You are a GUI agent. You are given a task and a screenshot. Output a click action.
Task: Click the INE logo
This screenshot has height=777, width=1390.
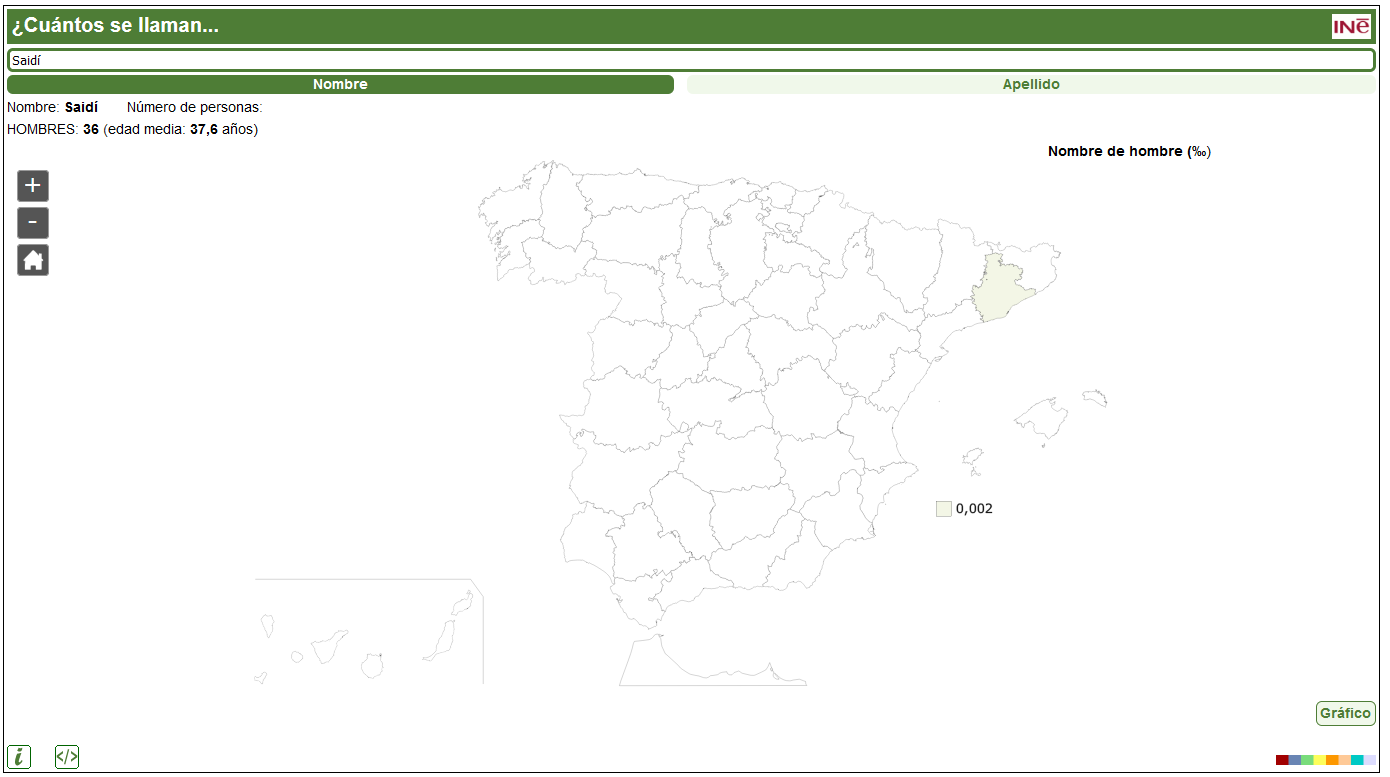tap(1351, 26)
